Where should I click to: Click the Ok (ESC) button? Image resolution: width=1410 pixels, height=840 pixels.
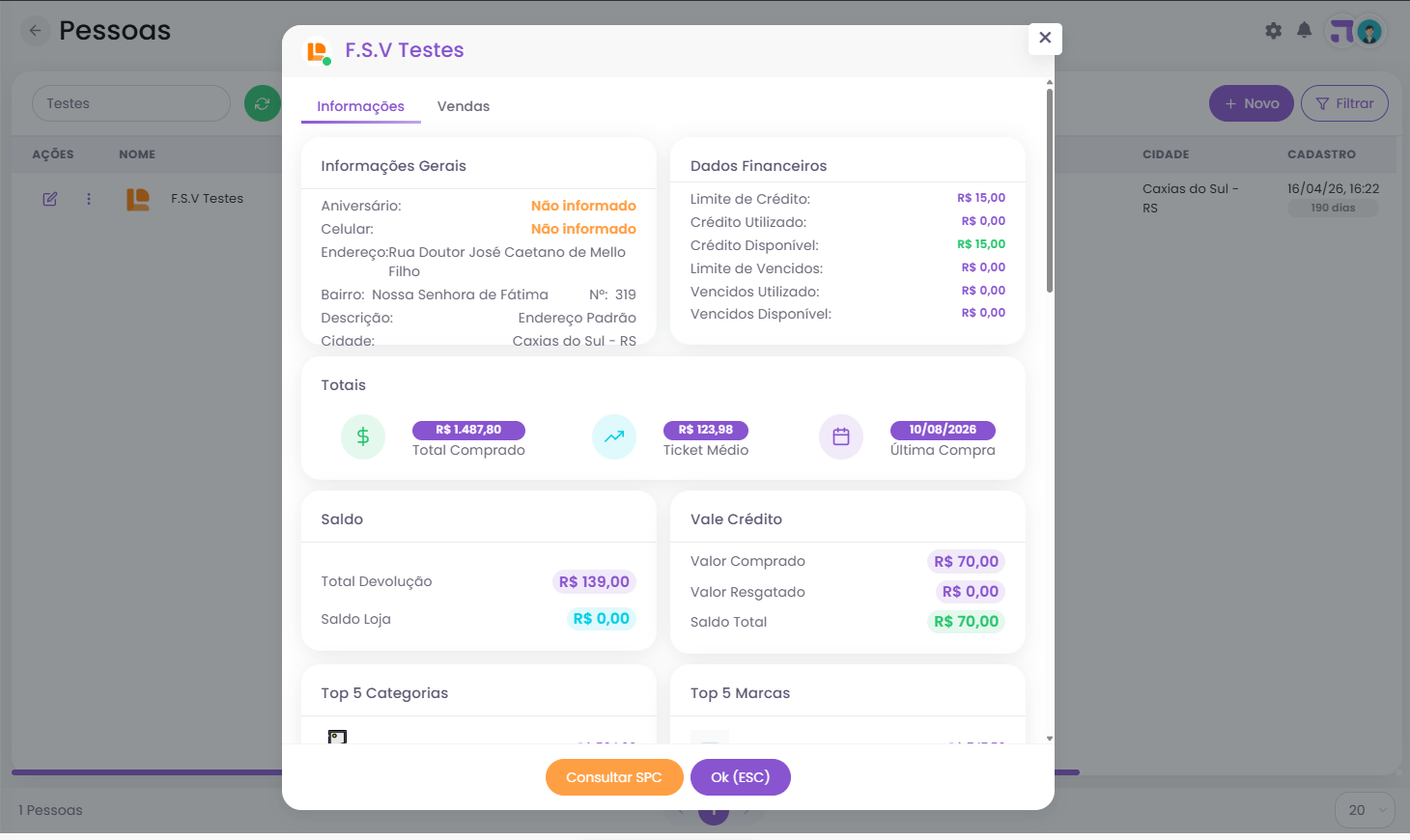[741, 777]
